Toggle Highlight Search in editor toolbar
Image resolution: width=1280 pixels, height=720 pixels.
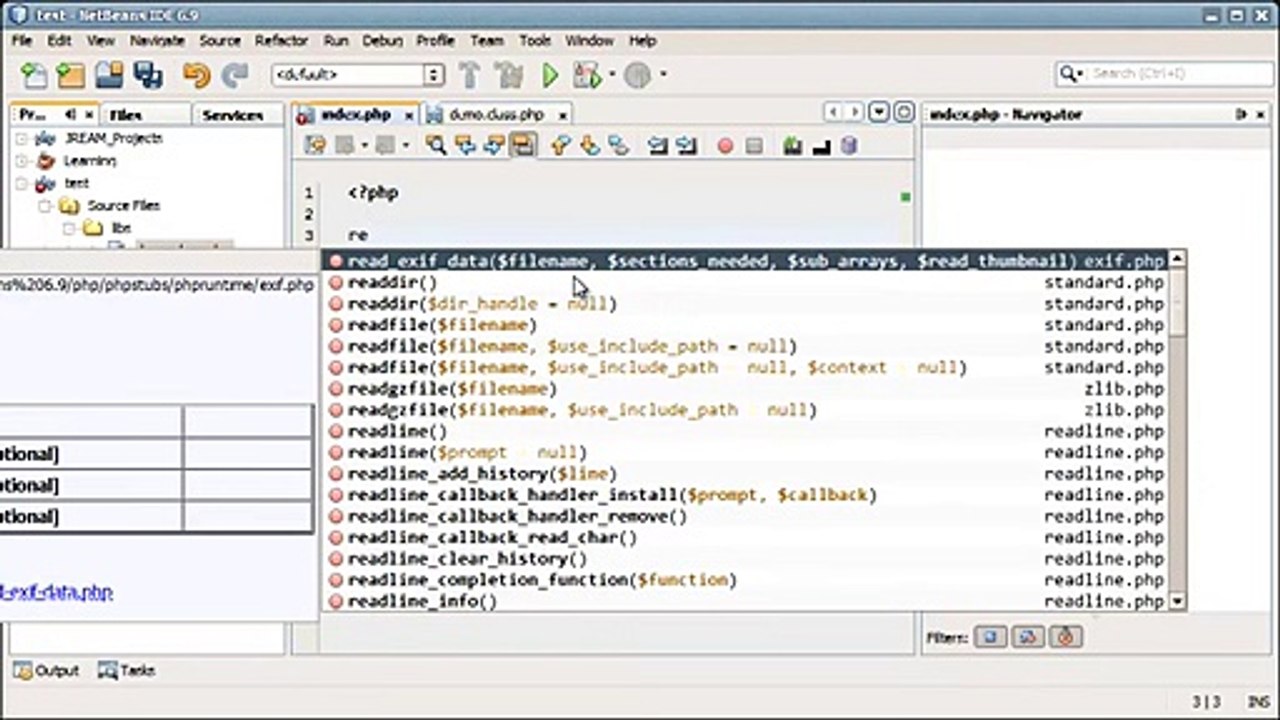click(522, 146)
